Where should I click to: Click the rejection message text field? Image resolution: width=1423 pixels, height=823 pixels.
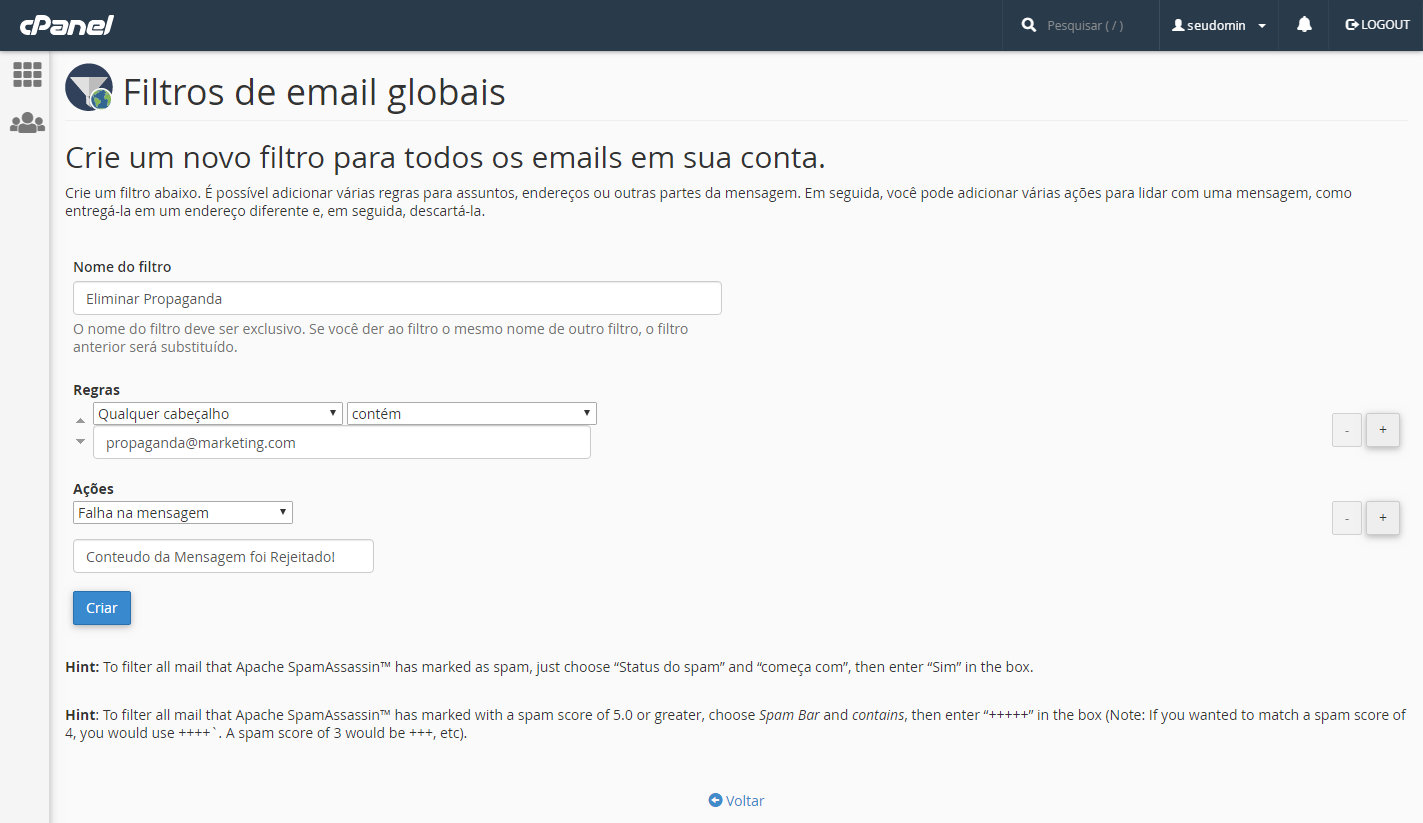click(223, 556)
